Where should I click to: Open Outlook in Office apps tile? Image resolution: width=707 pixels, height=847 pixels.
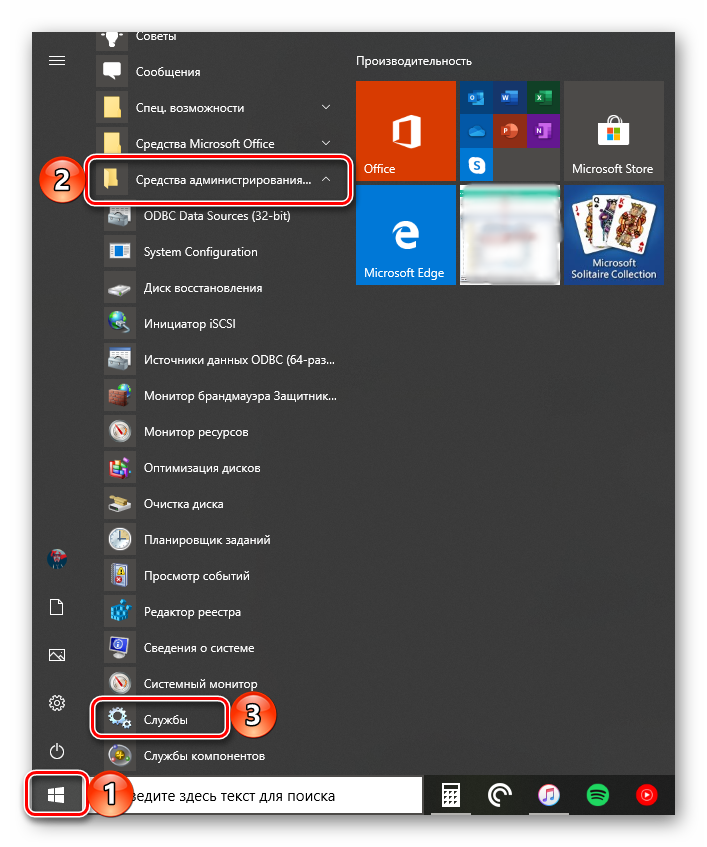pos(476,98)
